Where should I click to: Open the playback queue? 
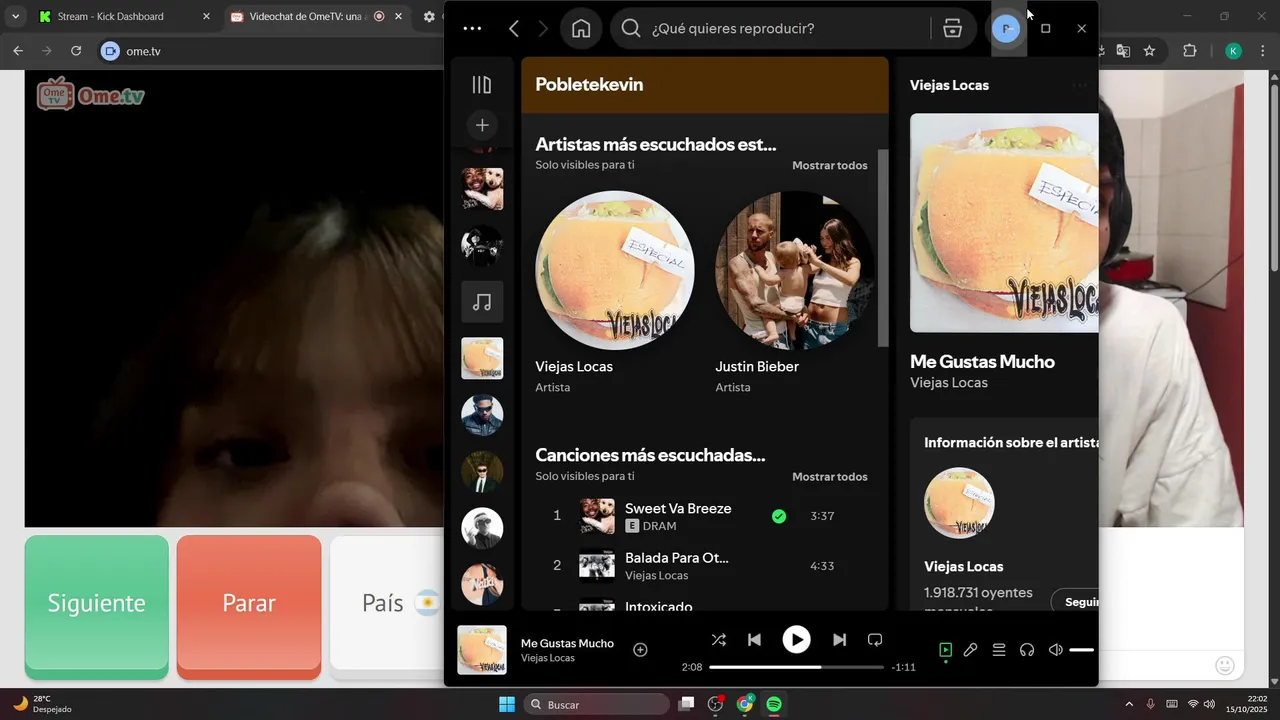999,650
